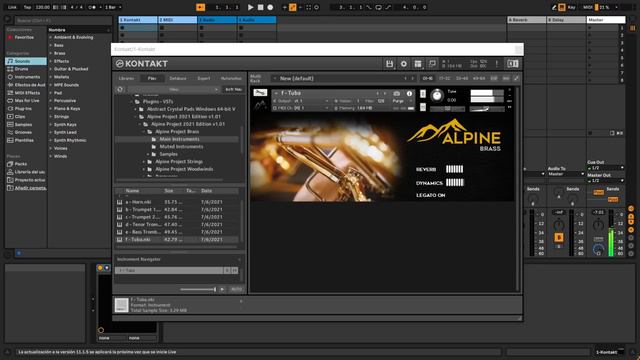Open New (default) multi rack dropdown

(337, 78)
